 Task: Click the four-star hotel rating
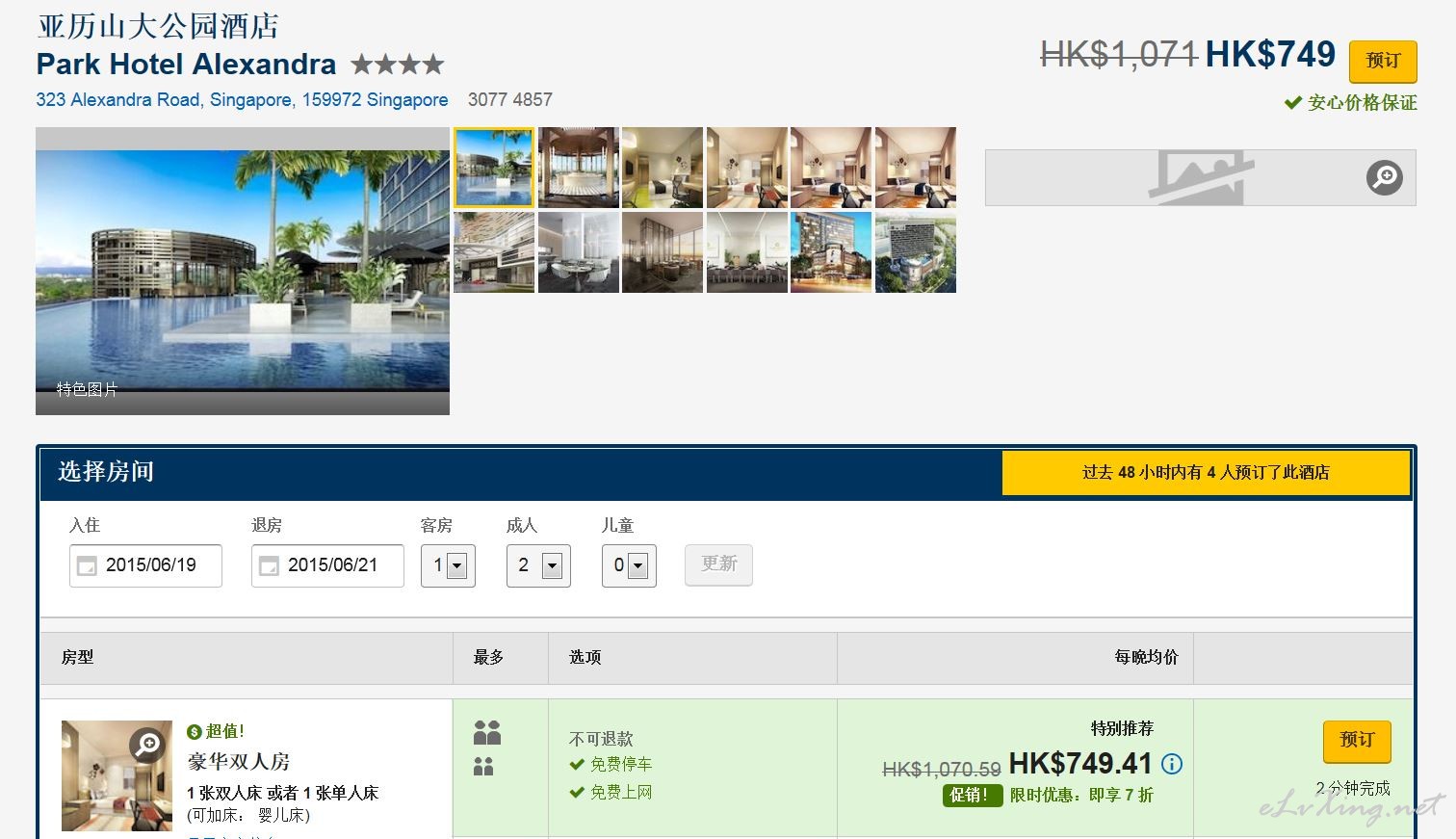[398, 65]
